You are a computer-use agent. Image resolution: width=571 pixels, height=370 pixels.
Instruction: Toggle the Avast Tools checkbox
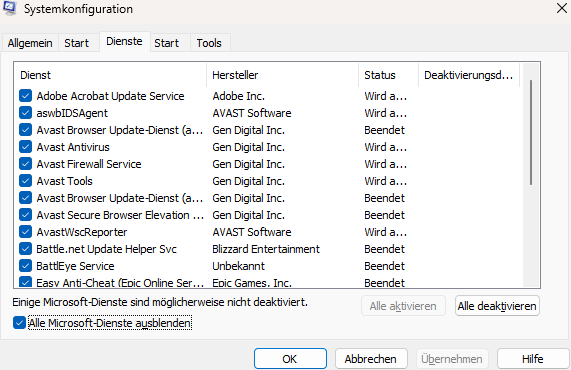point(25,181)
